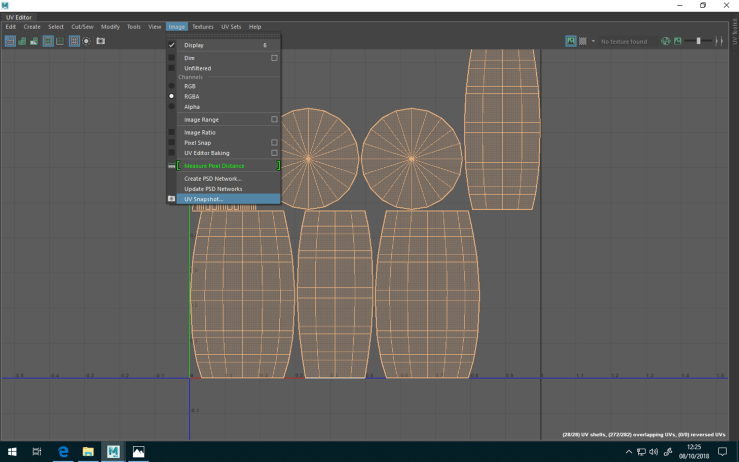Image resolution: width=739 pixels, height=462 pixels.
Task: Expand the texture list dropdown arrow
Action: [593, 41]
